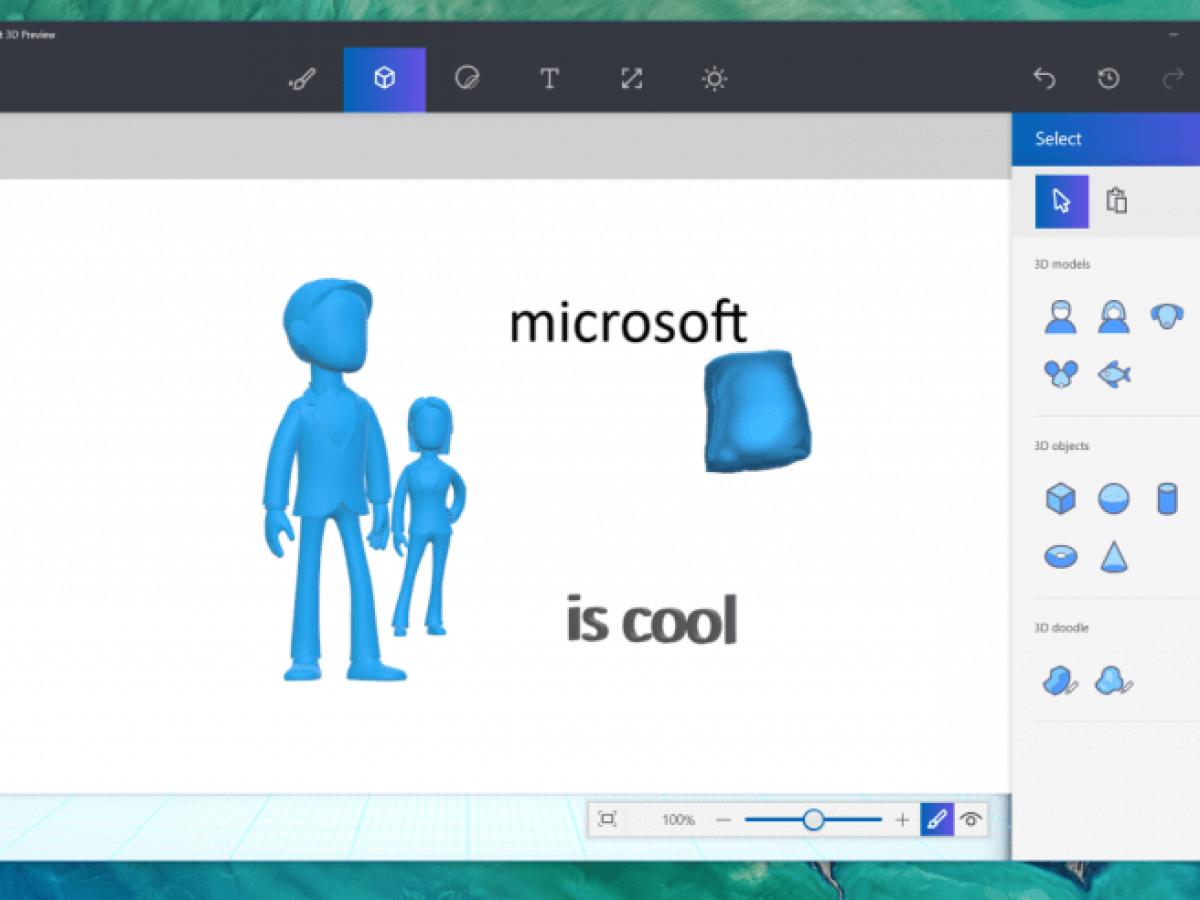
Task: Insert the Cat 3D model
Action: tap(1060, 375)
